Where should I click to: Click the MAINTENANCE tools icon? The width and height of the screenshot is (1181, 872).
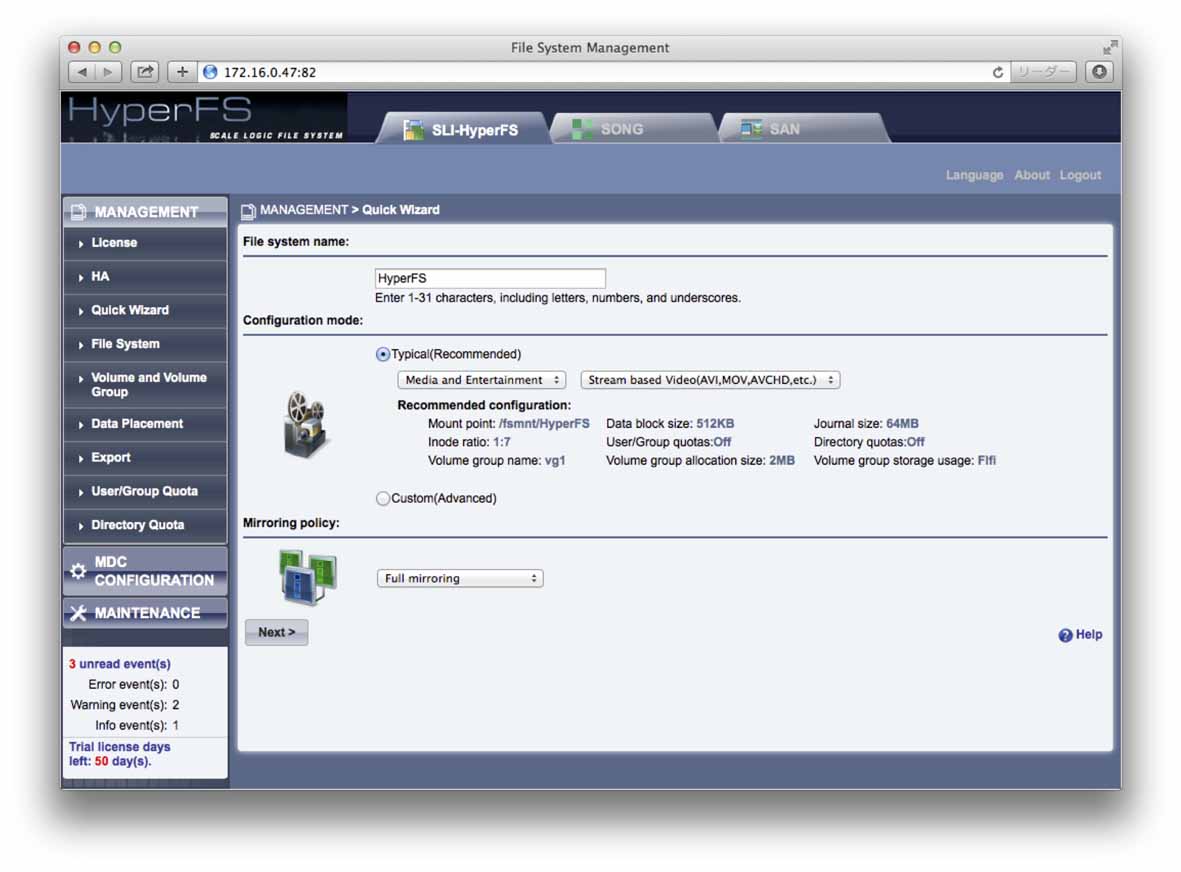pyautogui.click(x=78, y=613)
